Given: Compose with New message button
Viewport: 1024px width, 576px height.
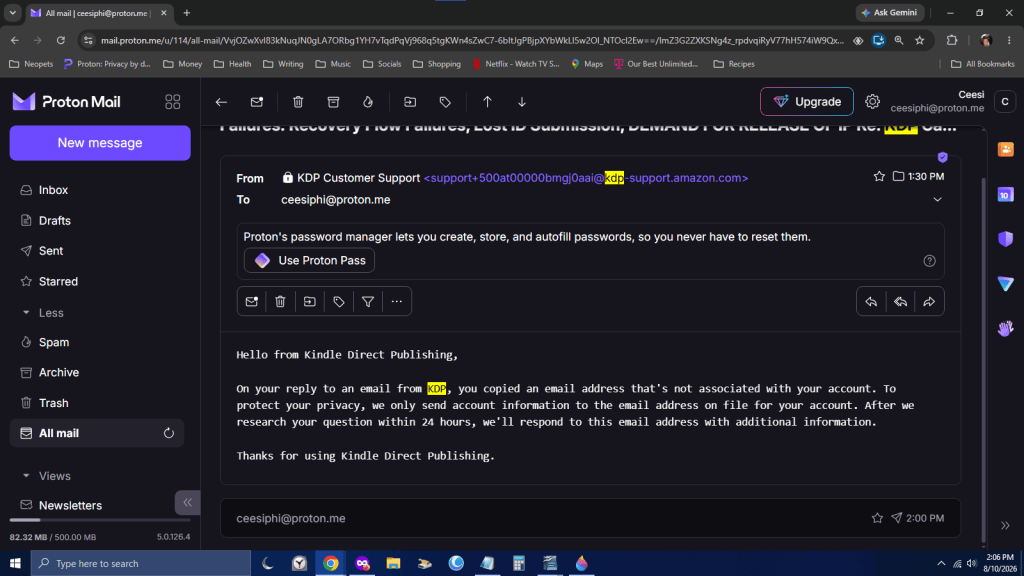Looking at the screenshot, I should coord(100,142).
